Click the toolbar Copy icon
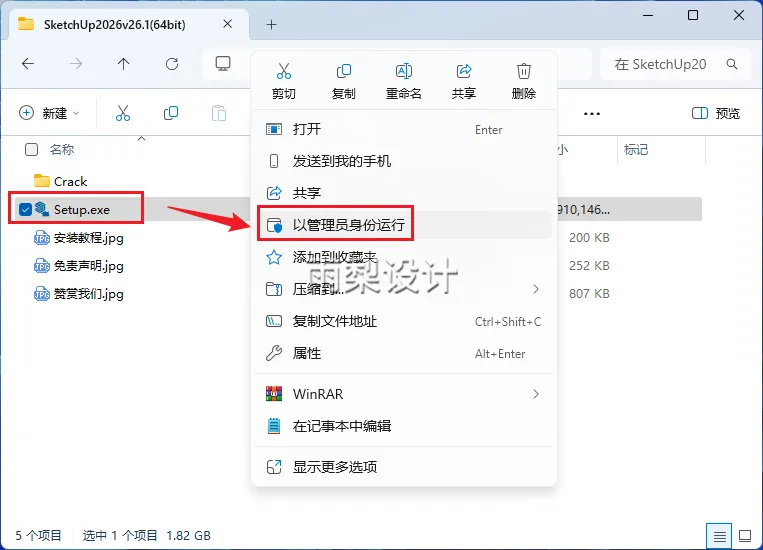This screenshot has height=550, width=763. (171, 113)
